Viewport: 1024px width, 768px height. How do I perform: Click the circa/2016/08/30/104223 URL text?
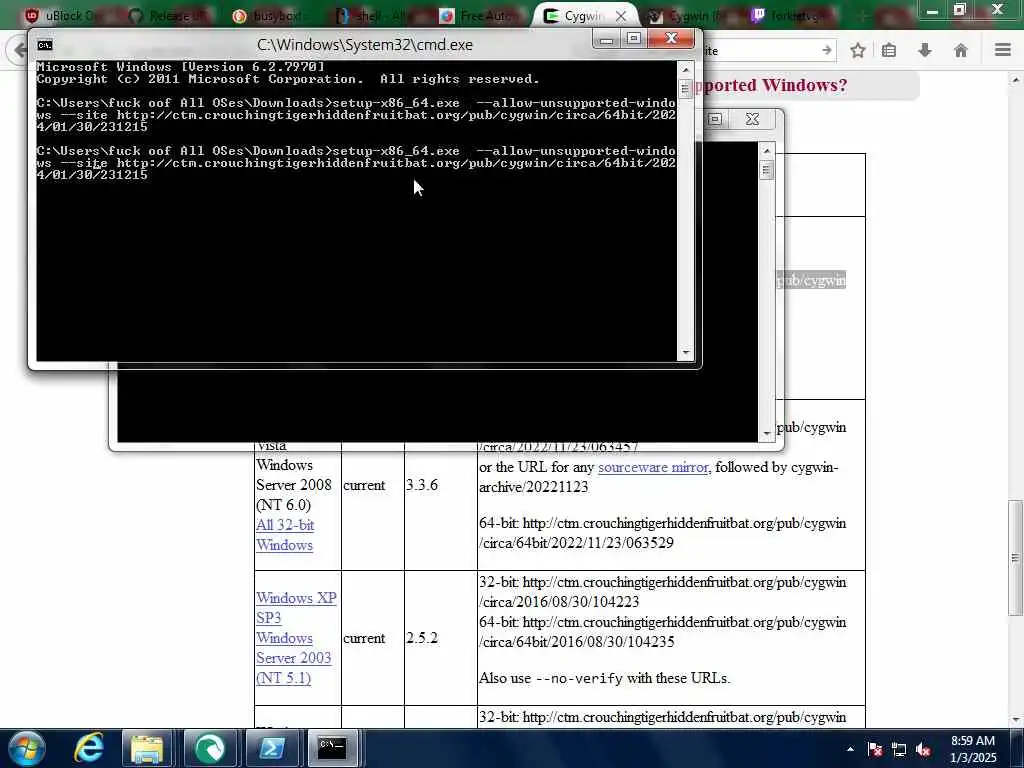(x=559, y=601)
